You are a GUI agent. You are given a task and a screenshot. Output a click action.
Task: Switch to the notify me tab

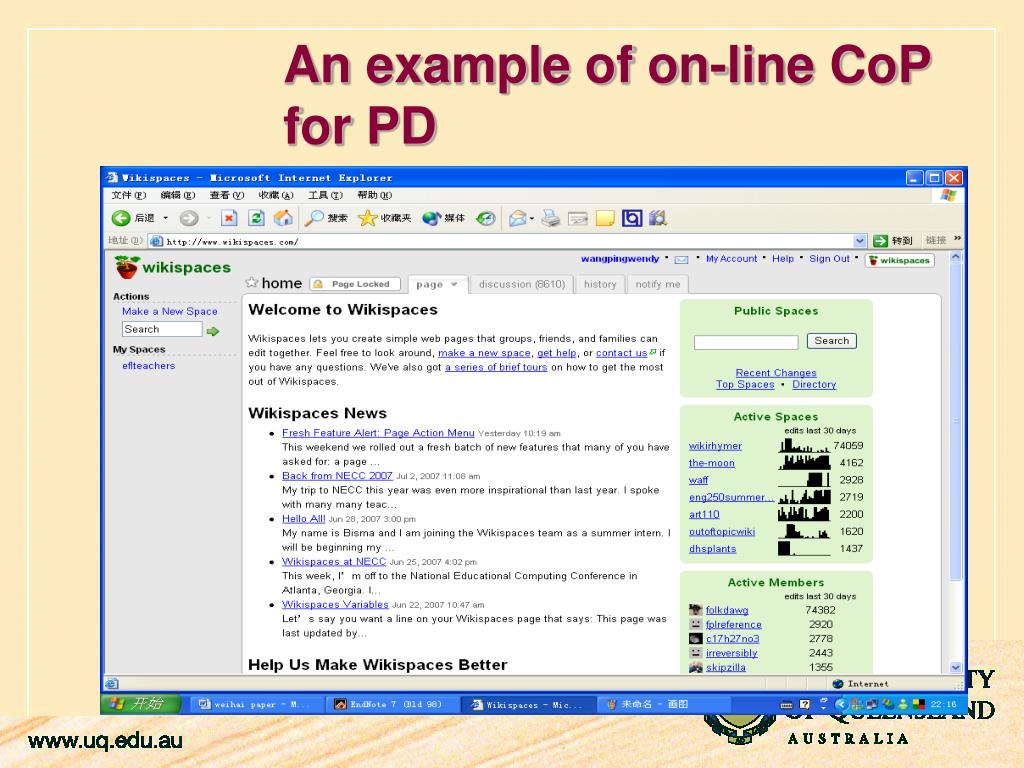coord(658,284)
